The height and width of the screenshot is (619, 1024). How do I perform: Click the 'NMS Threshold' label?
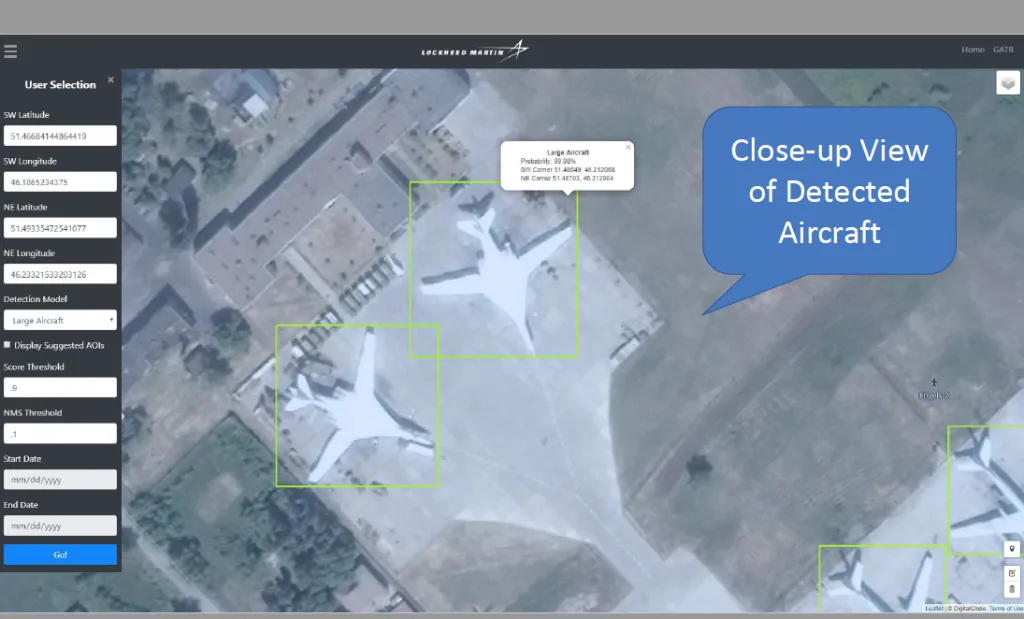point(33,413)
